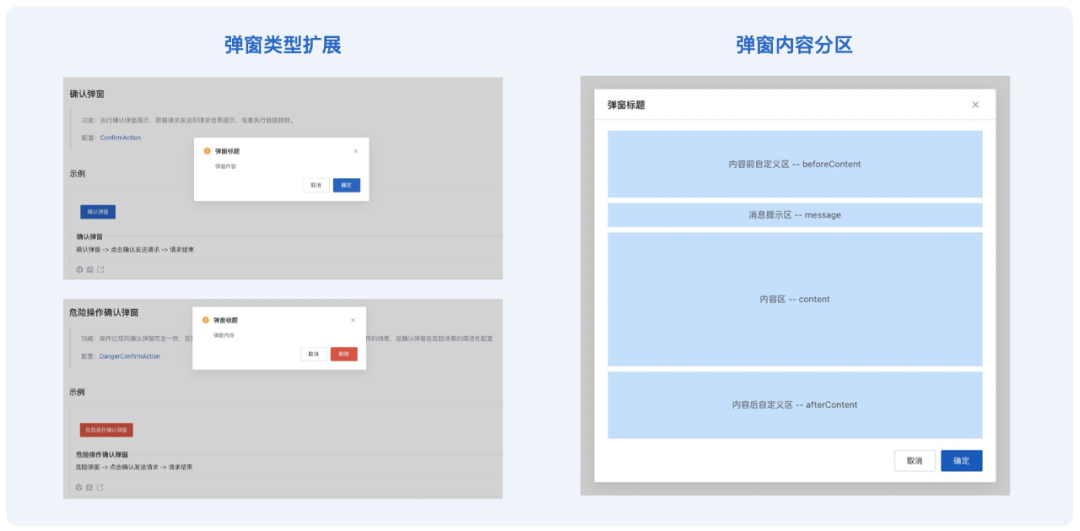Open CodeSandbox icon under 危险操作确认弹窗 example

pyautogui.click(x=79, y=488)
